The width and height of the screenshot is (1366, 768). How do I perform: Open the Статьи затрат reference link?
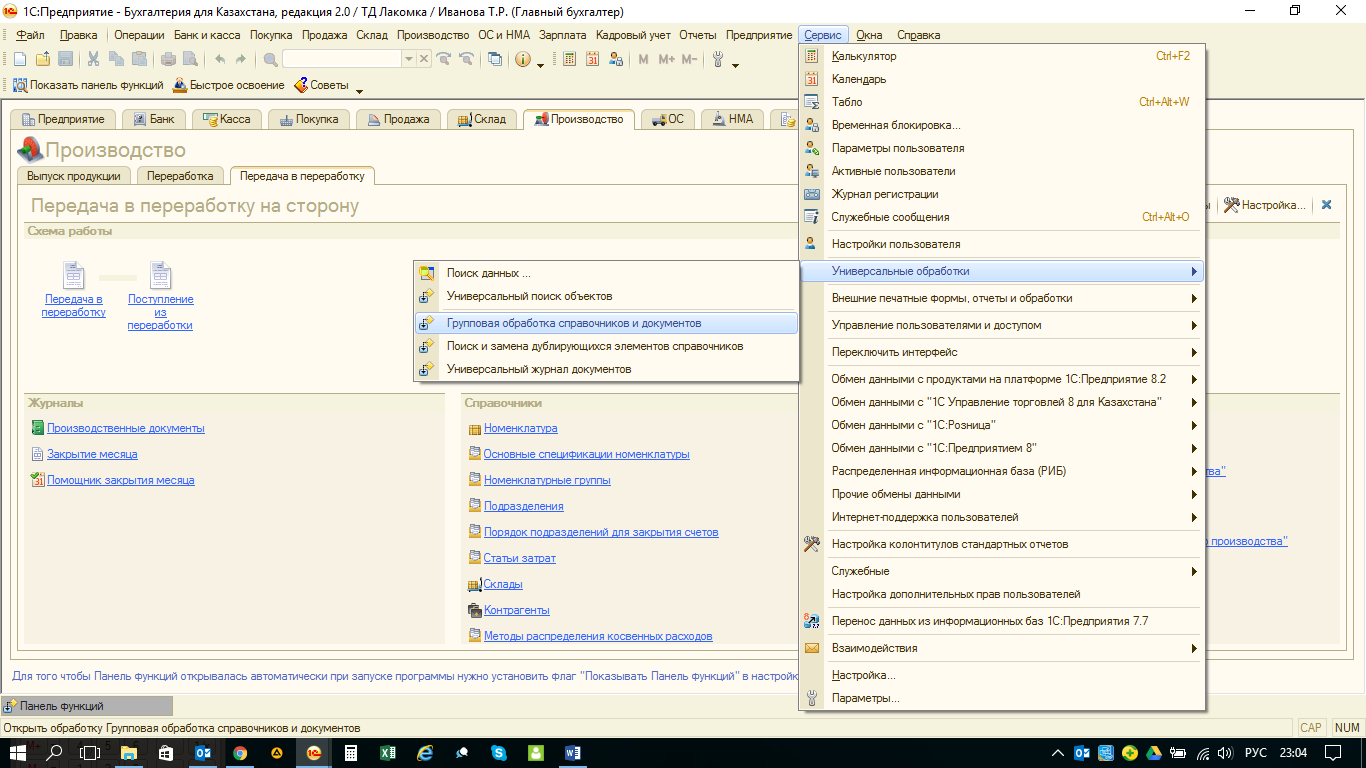[520, 558]
